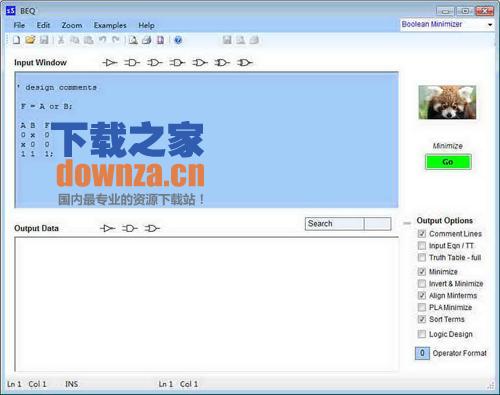The image size is (500, 395).
Task: Open the Examples menu
Action: (x=110, y=25)
